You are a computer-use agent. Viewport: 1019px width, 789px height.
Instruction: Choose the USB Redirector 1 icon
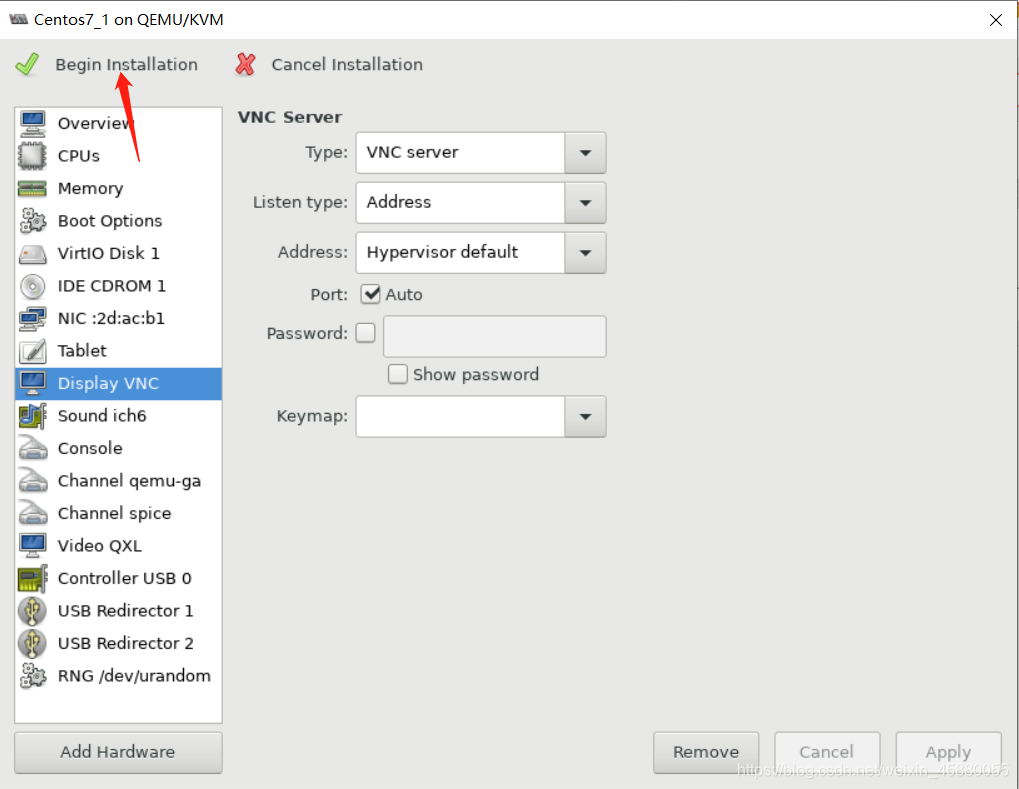point(32,611)
